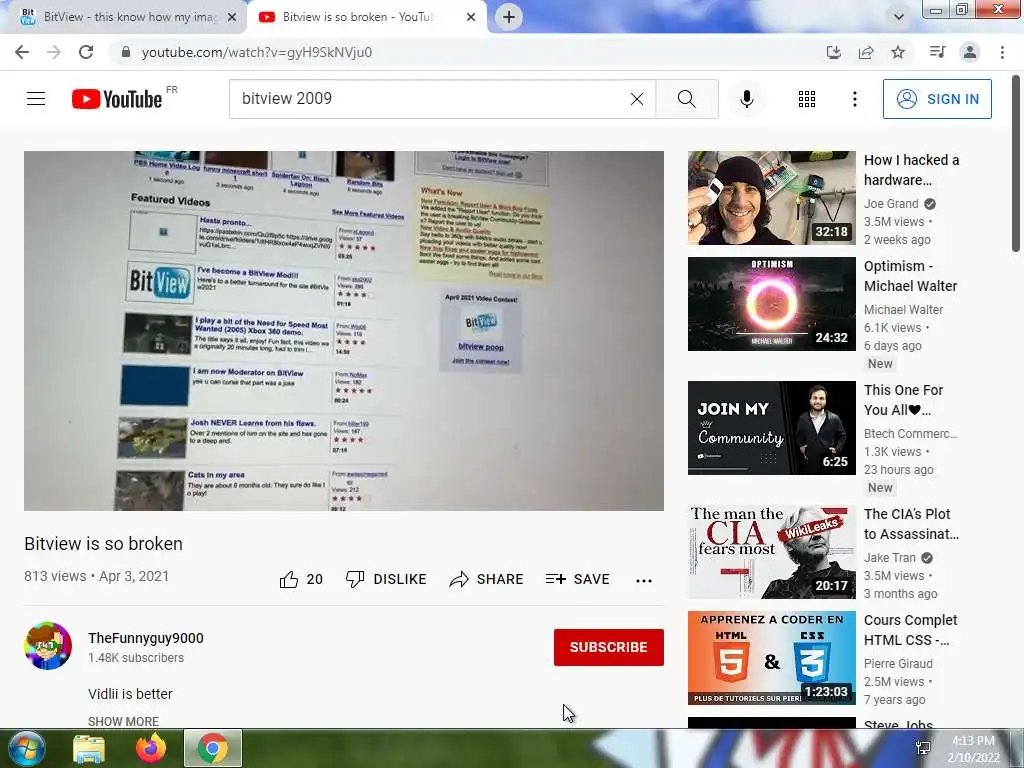Screen dimensions: 1024x768
Task: Open 'Cours Complet HTML CSS' title
Action: pos(910,630)
